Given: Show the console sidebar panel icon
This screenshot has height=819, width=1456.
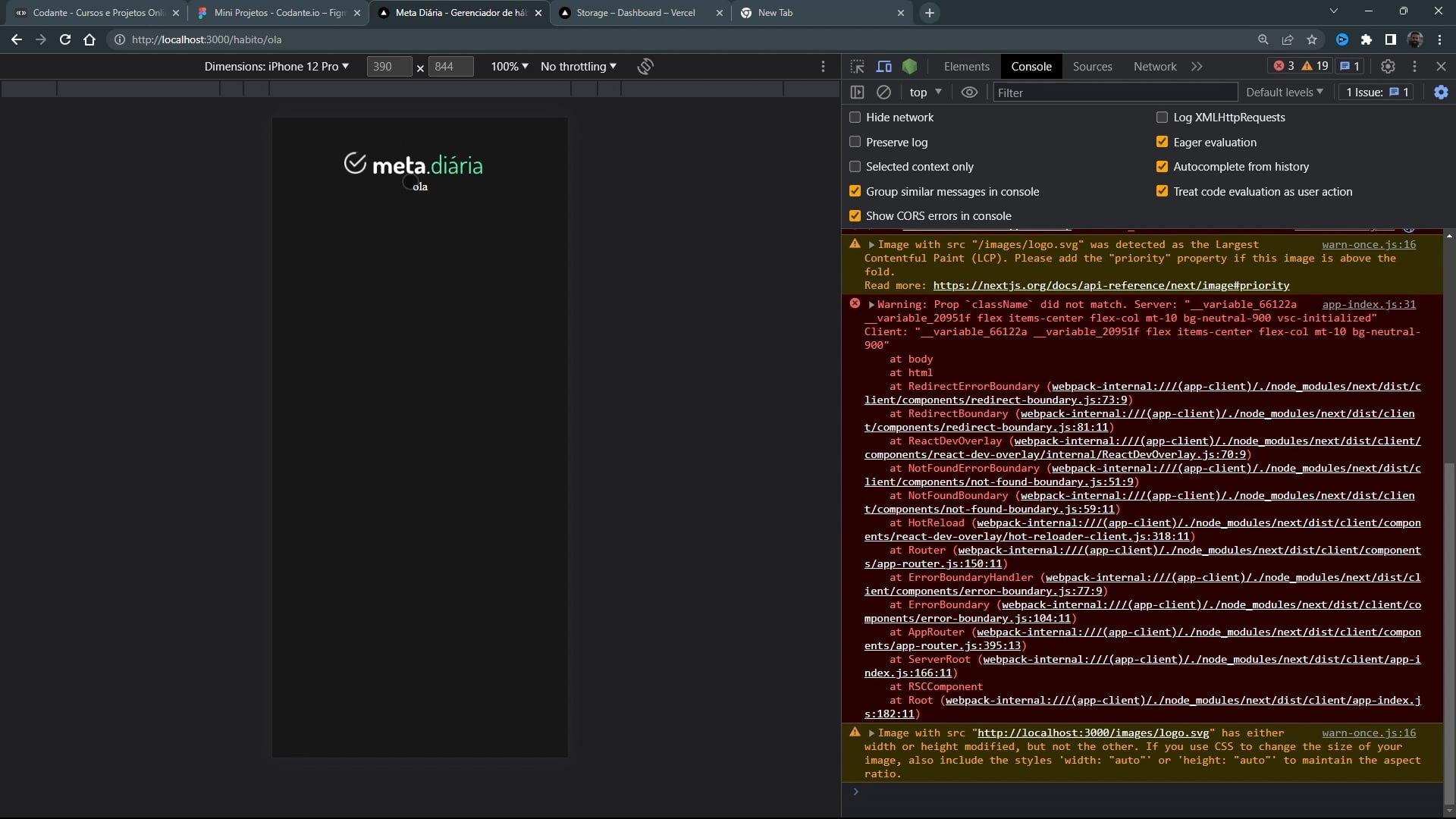Looking at the screenshot, I should 857,93.
